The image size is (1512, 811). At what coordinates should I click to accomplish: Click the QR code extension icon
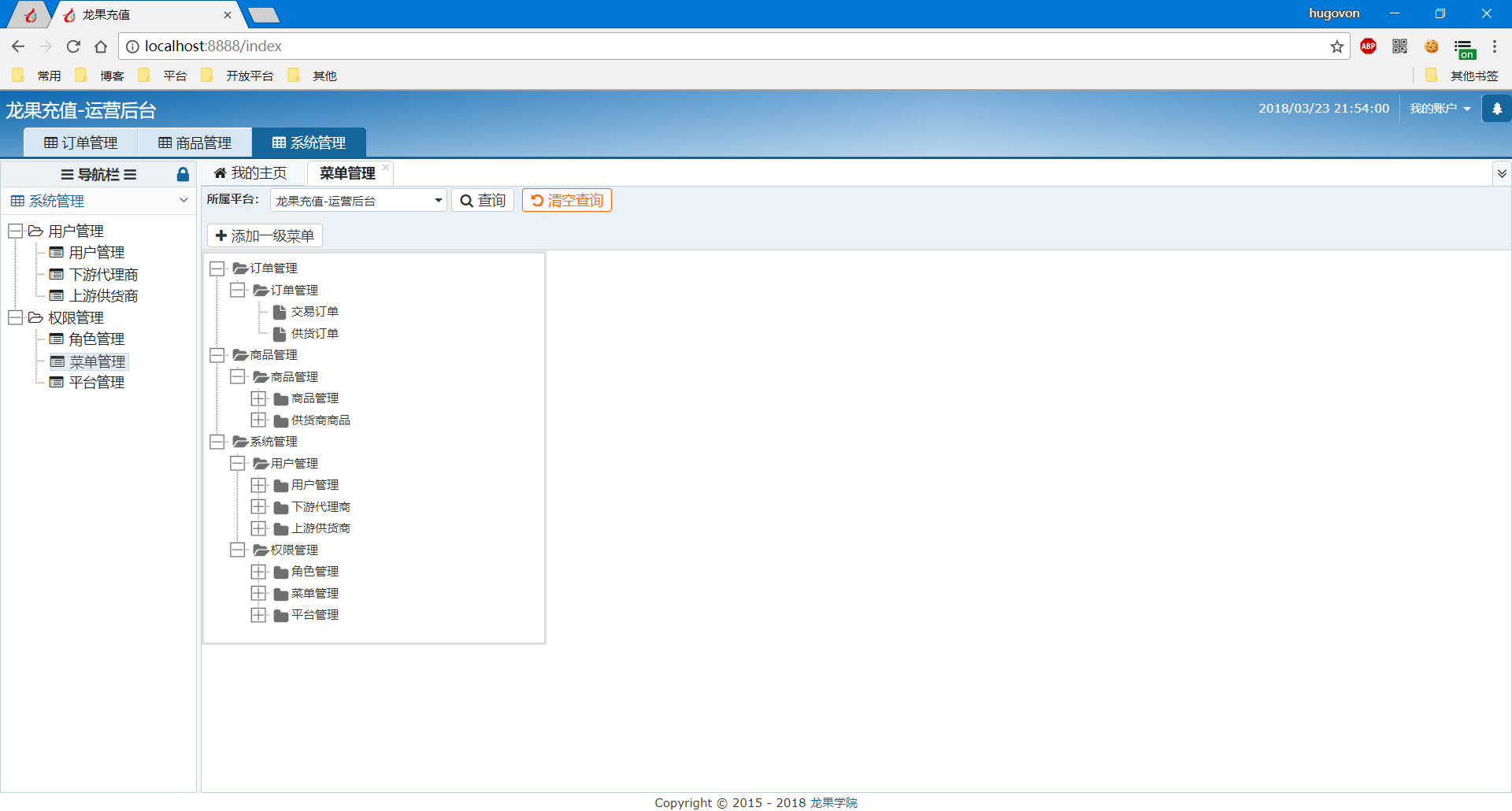(1399, 46)
